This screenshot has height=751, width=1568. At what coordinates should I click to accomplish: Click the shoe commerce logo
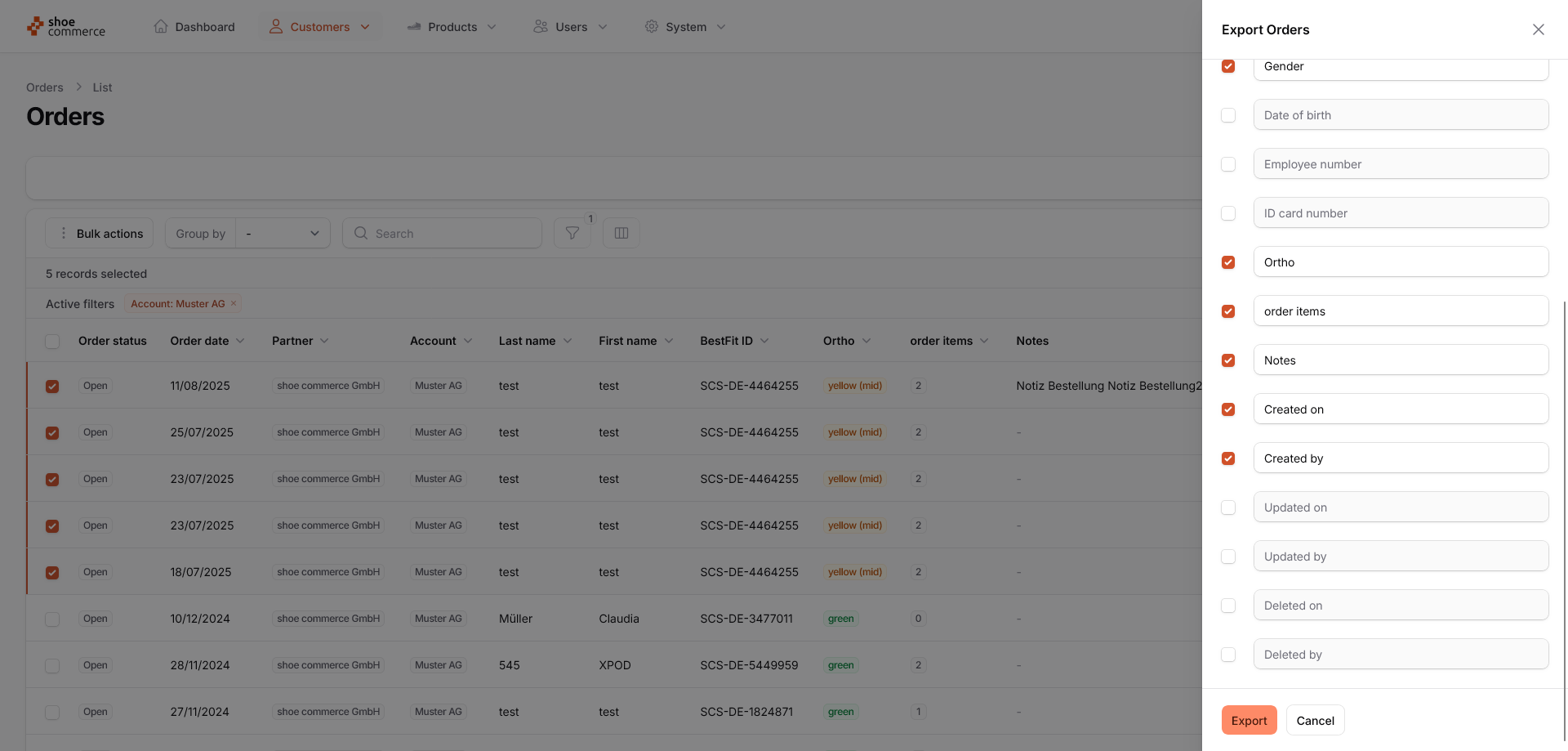pos(66,27)
